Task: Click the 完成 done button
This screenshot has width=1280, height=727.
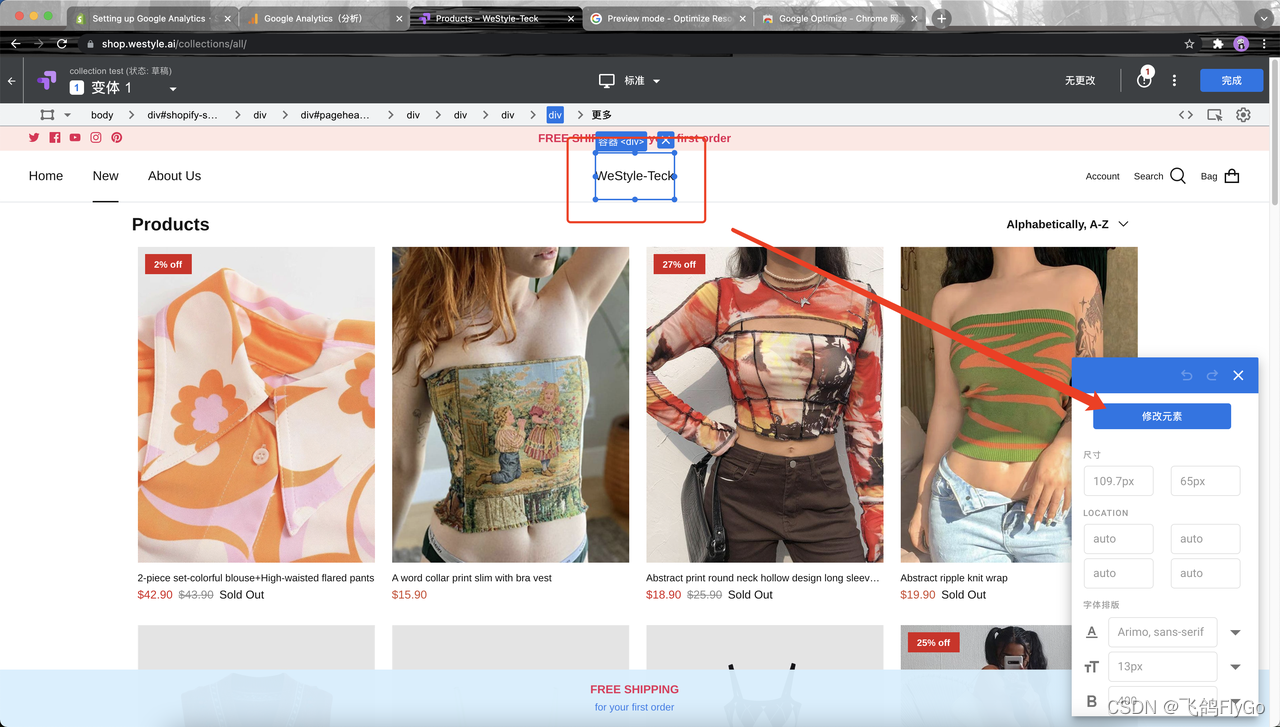Action: point(1231,81)
